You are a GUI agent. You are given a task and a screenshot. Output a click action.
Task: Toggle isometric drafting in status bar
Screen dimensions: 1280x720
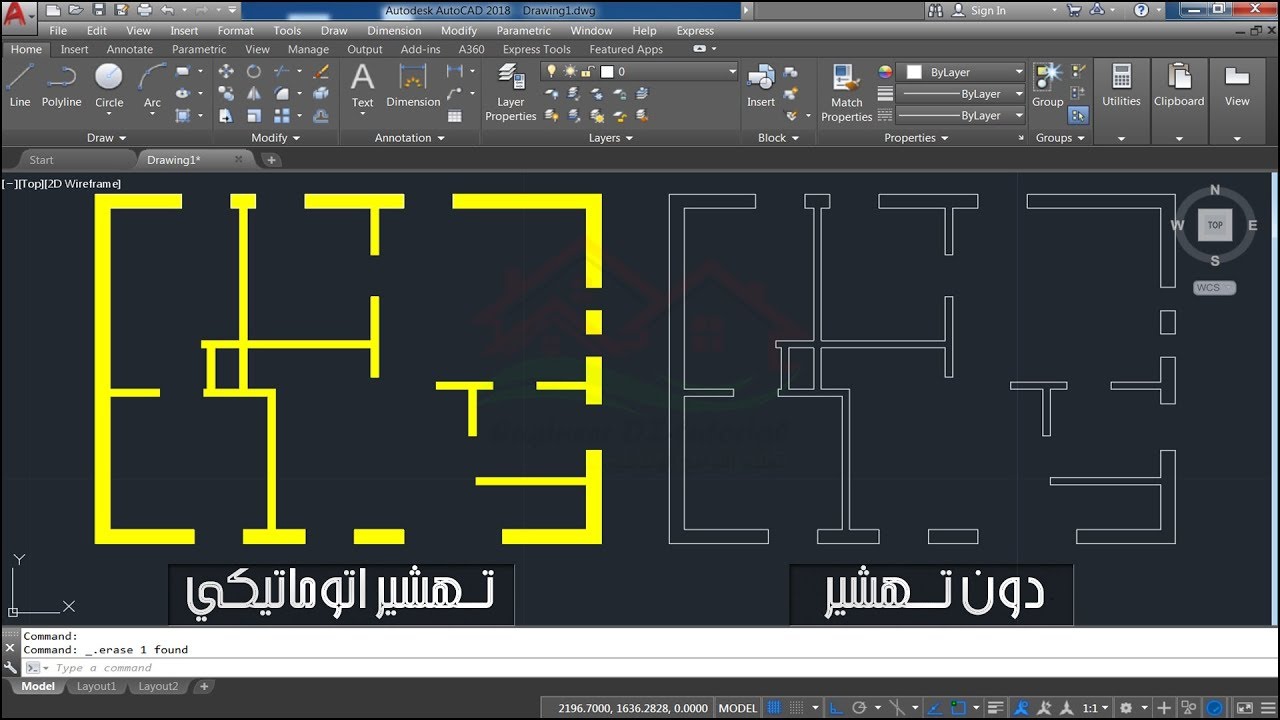coord(898,708)
